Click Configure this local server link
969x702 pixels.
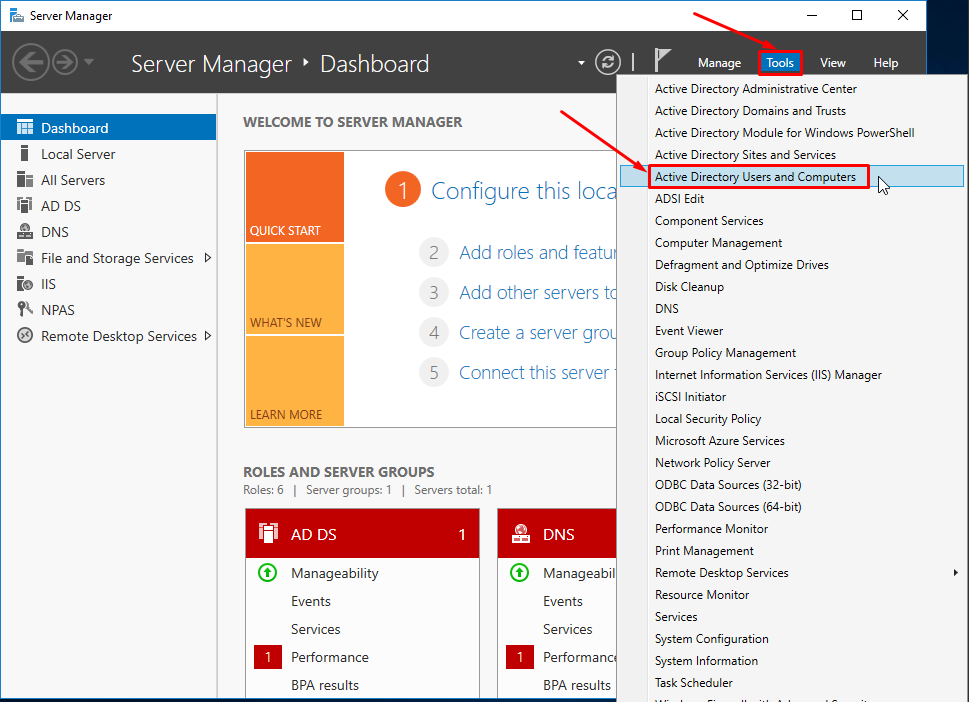coord(523,191)
